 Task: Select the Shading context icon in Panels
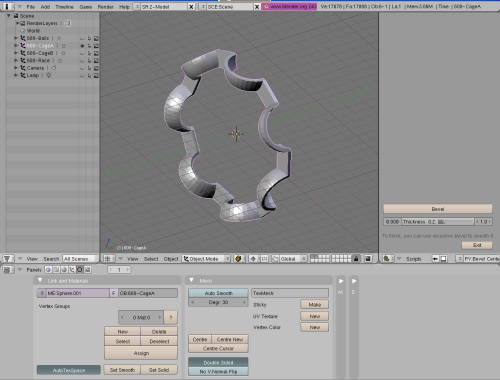coord(64,270)
